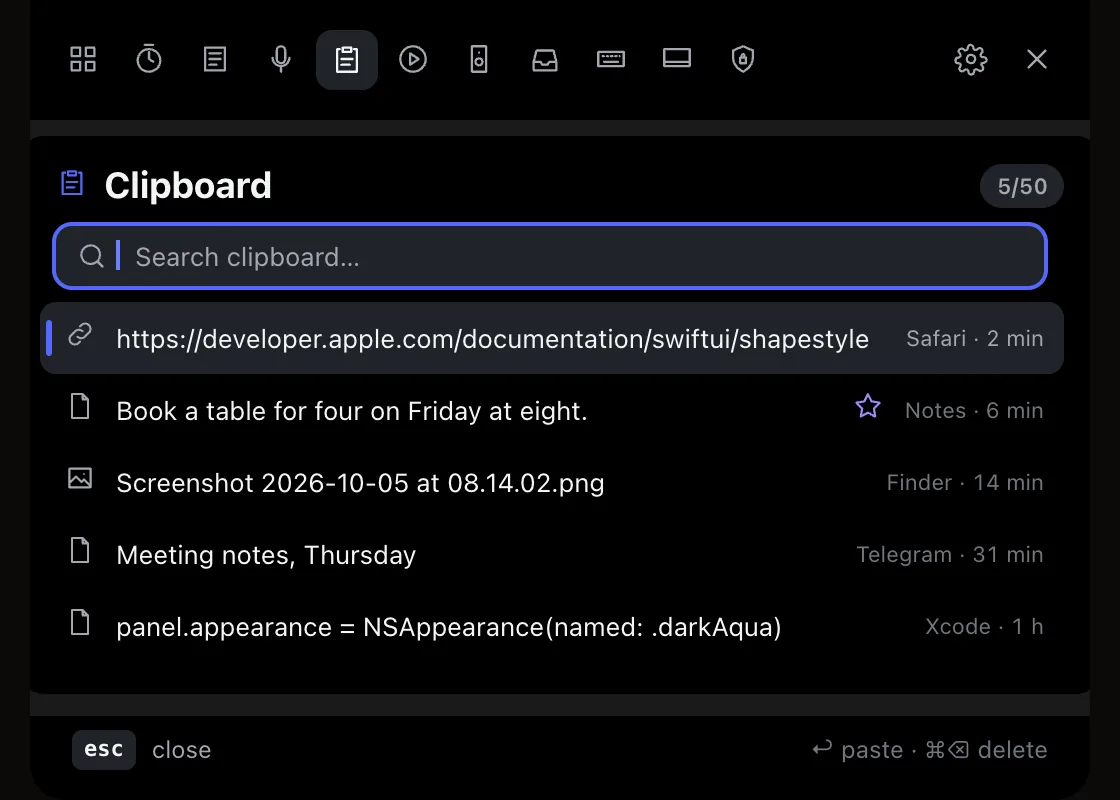The height and width of the screenshot is (800, 1120).
Task: Click the clipboard icon beside the Clipboard heading
Action: (72, 183)
